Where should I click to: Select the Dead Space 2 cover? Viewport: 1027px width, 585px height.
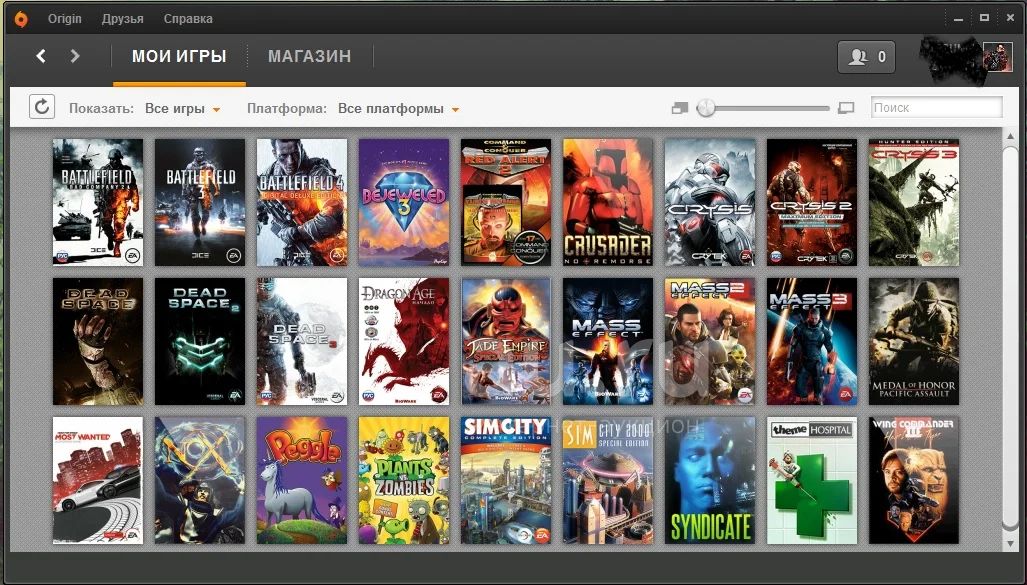click(x=200, y=341)
